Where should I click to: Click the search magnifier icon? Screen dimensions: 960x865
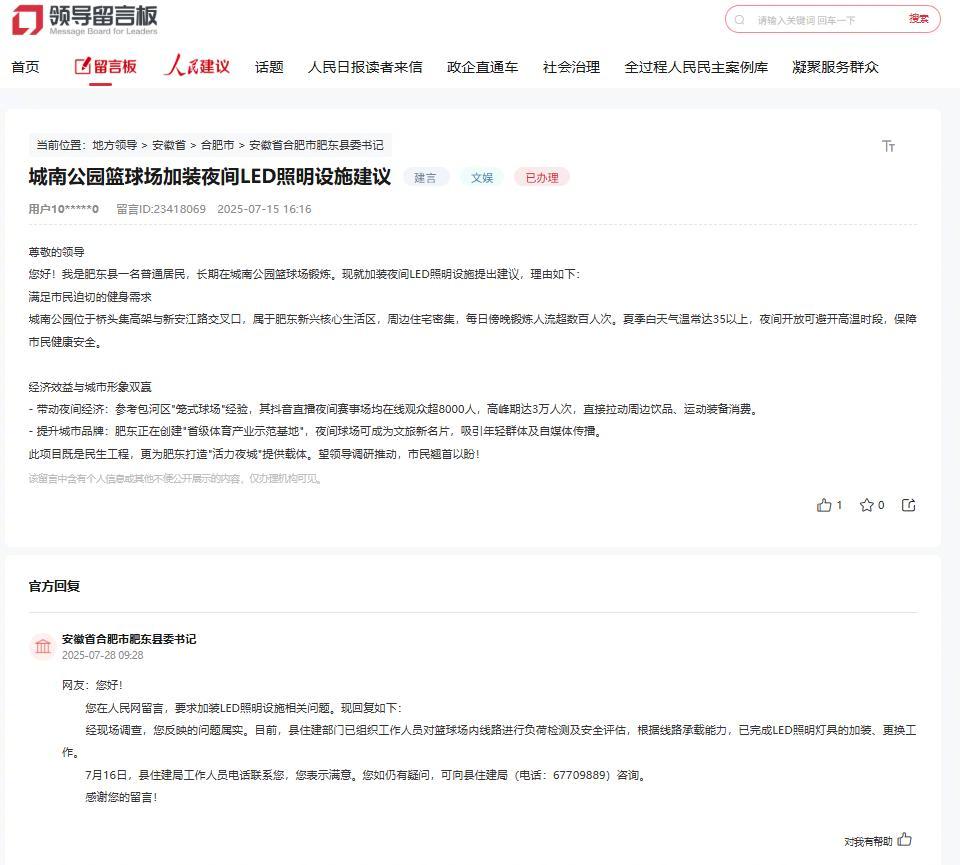740,20
